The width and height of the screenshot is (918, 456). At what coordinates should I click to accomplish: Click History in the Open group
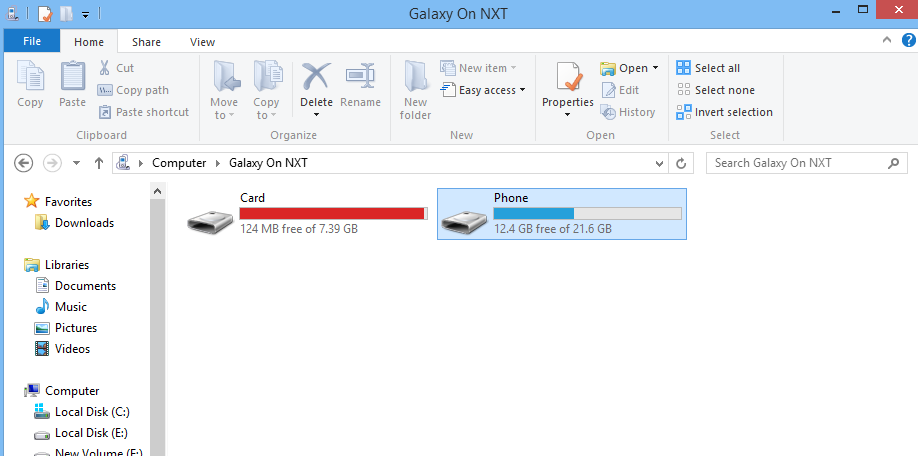coord(628,112)
